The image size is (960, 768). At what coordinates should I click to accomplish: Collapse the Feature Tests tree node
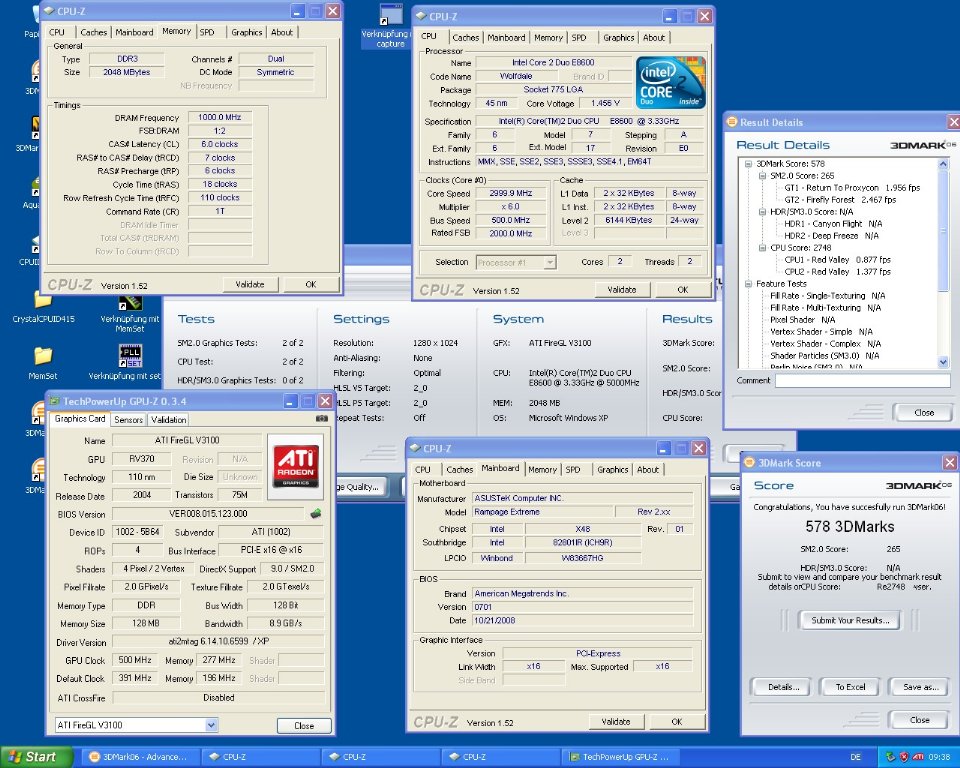pos(748,284)
